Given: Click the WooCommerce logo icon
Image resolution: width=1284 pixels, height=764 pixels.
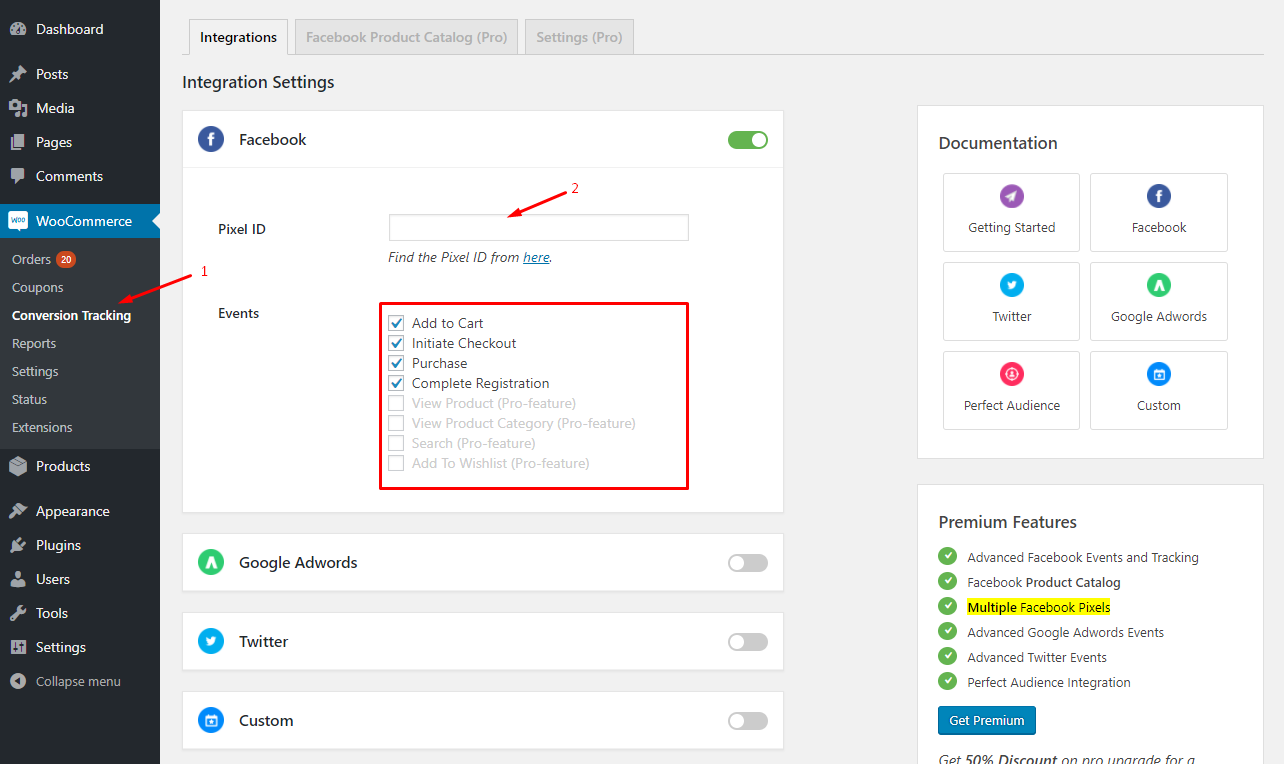Looking at the screenshot, I should tap(18, 221).
